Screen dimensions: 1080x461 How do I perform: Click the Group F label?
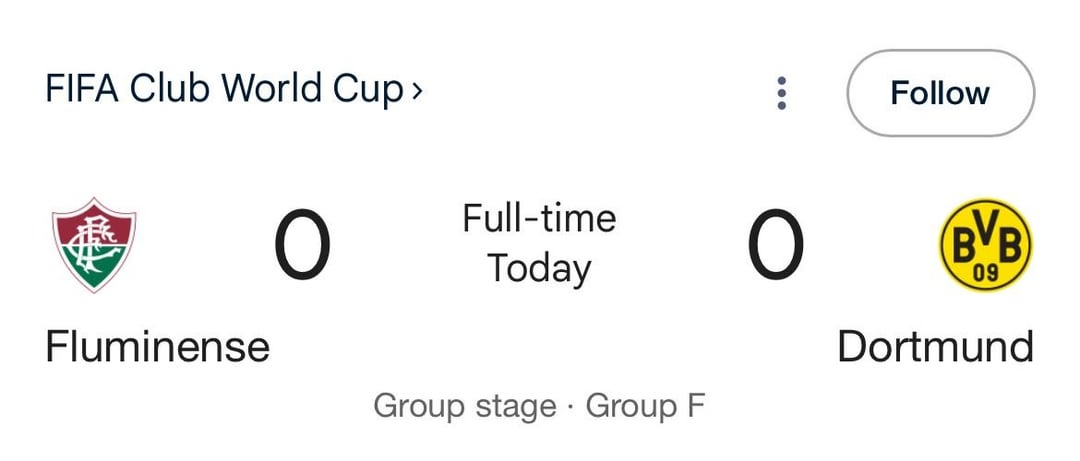tap(645, 407)
